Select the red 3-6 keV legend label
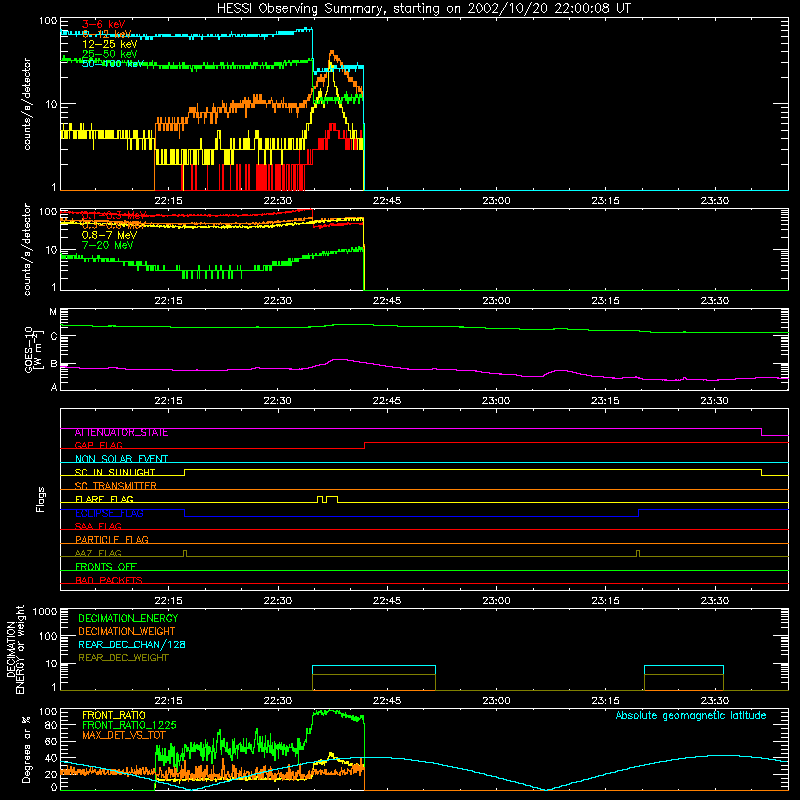The height and width of the screenshot is (800, 800). click(x=103, y=24)
